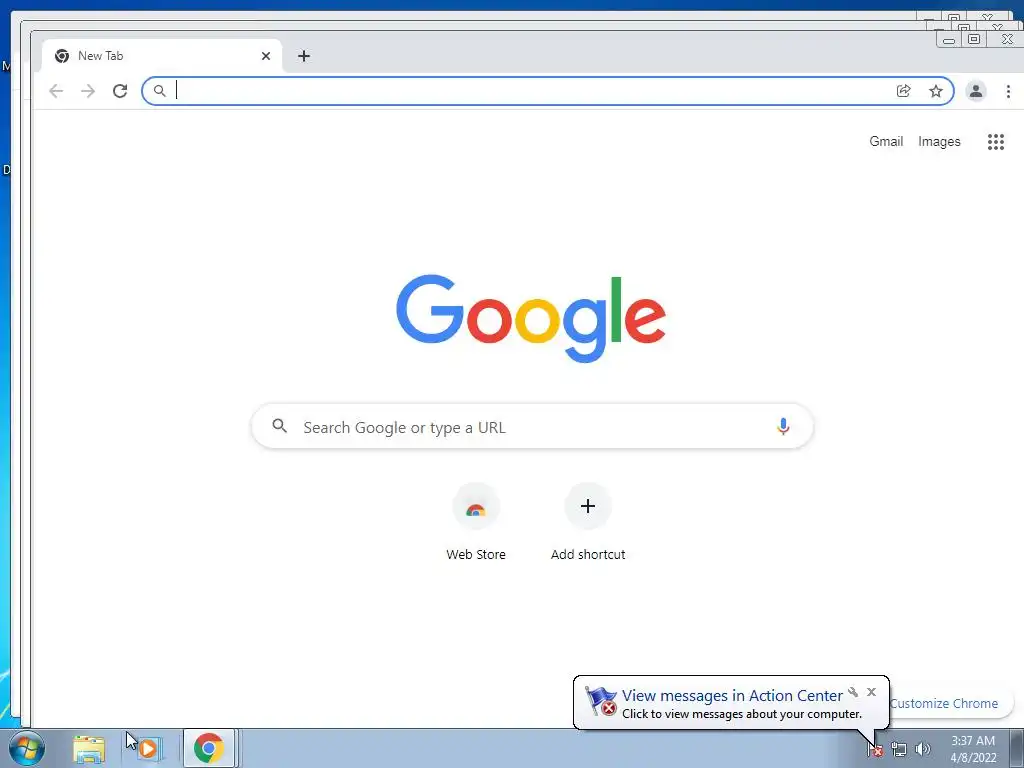Click the wrench icon in Action Center balloon
The image size is (1024, 768).
tap(853, 692)
